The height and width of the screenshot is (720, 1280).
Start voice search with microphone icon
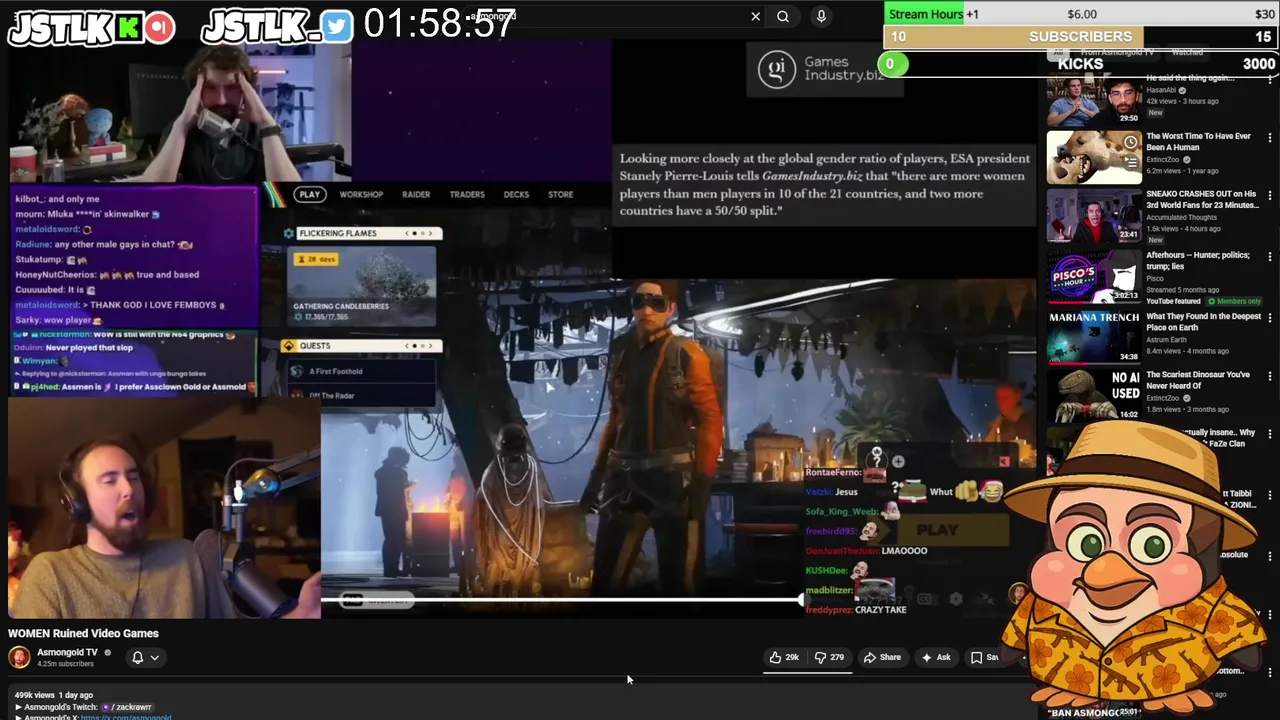tap(821, 16)
